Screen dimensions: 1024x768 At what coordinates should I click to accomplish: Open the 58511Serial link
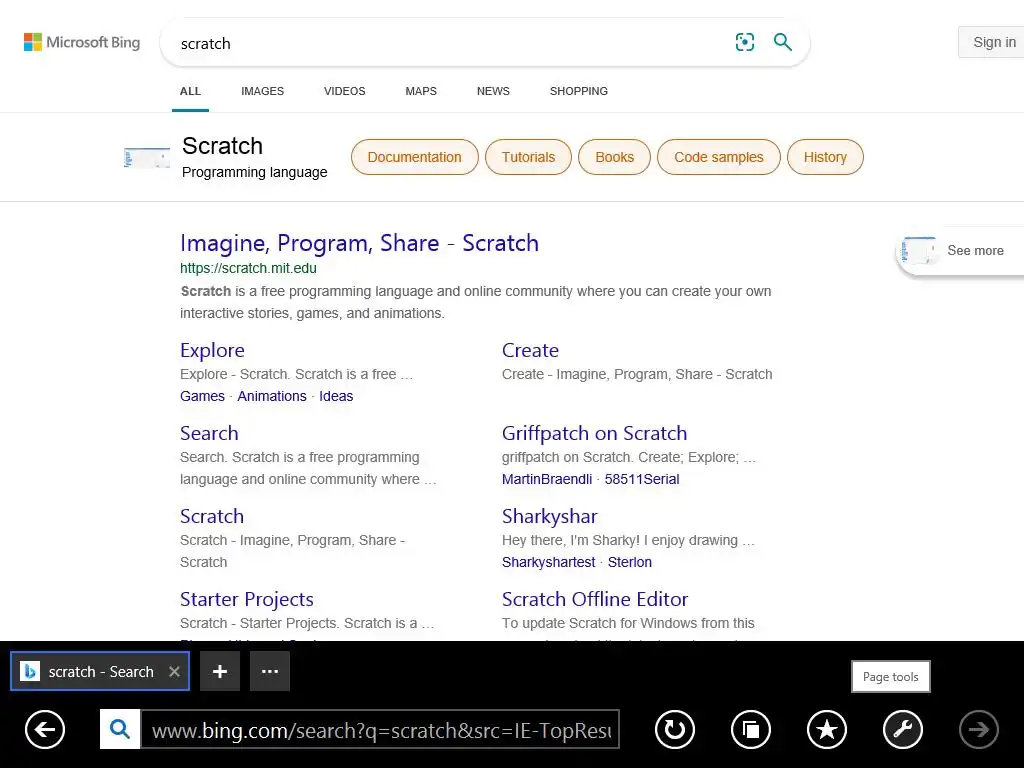[x=642, y=479]
